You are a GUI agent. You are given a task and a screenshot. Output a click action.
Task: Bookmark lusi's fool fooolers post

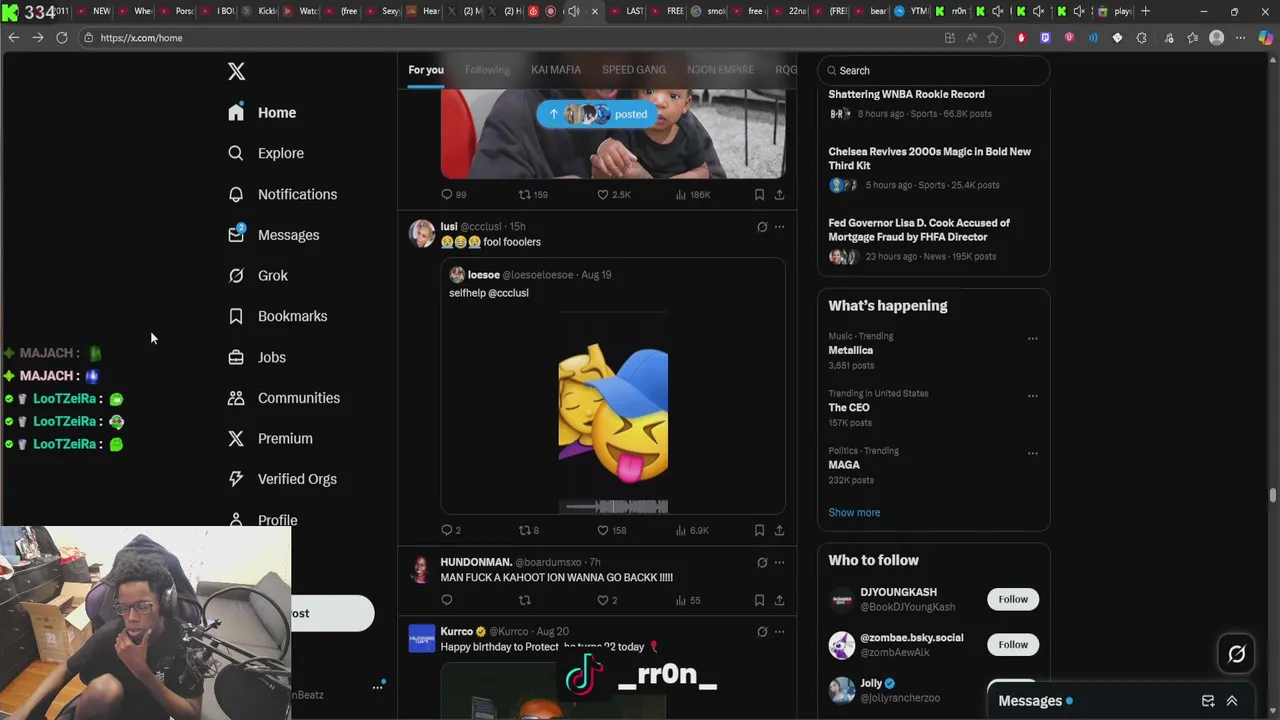[x=759, y=530]
